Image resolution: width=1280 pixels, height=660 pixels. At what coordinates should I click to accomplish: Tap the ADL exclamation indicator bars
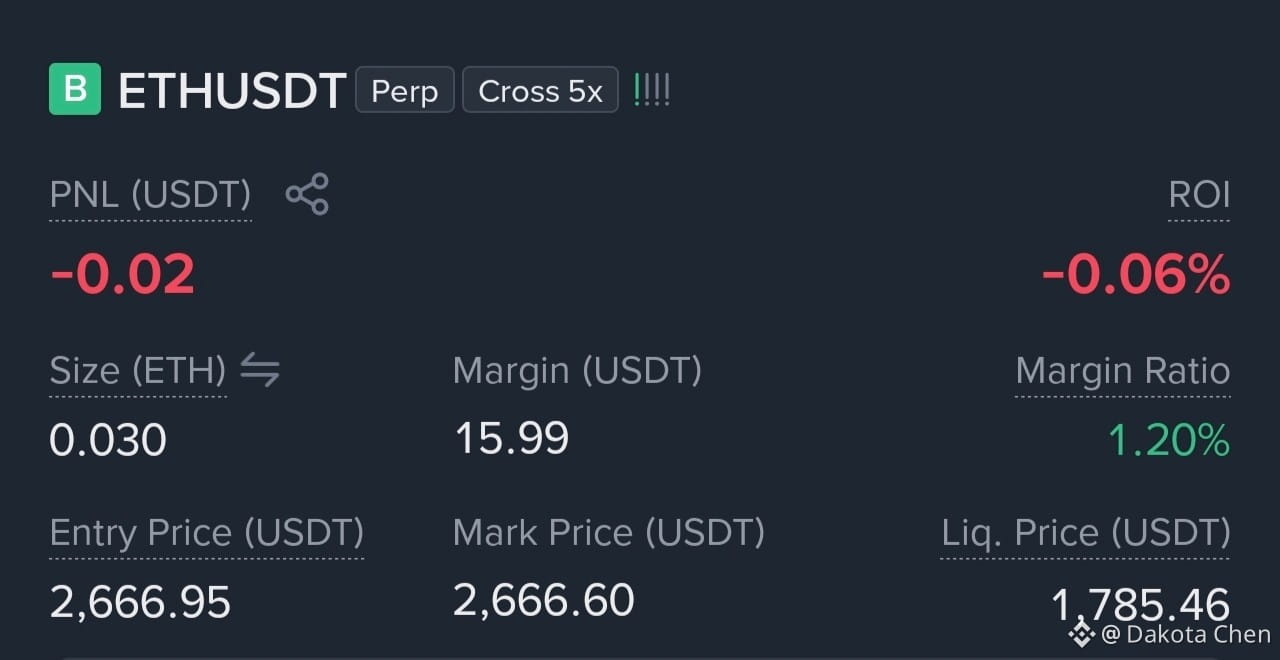[x=652, y=91]
